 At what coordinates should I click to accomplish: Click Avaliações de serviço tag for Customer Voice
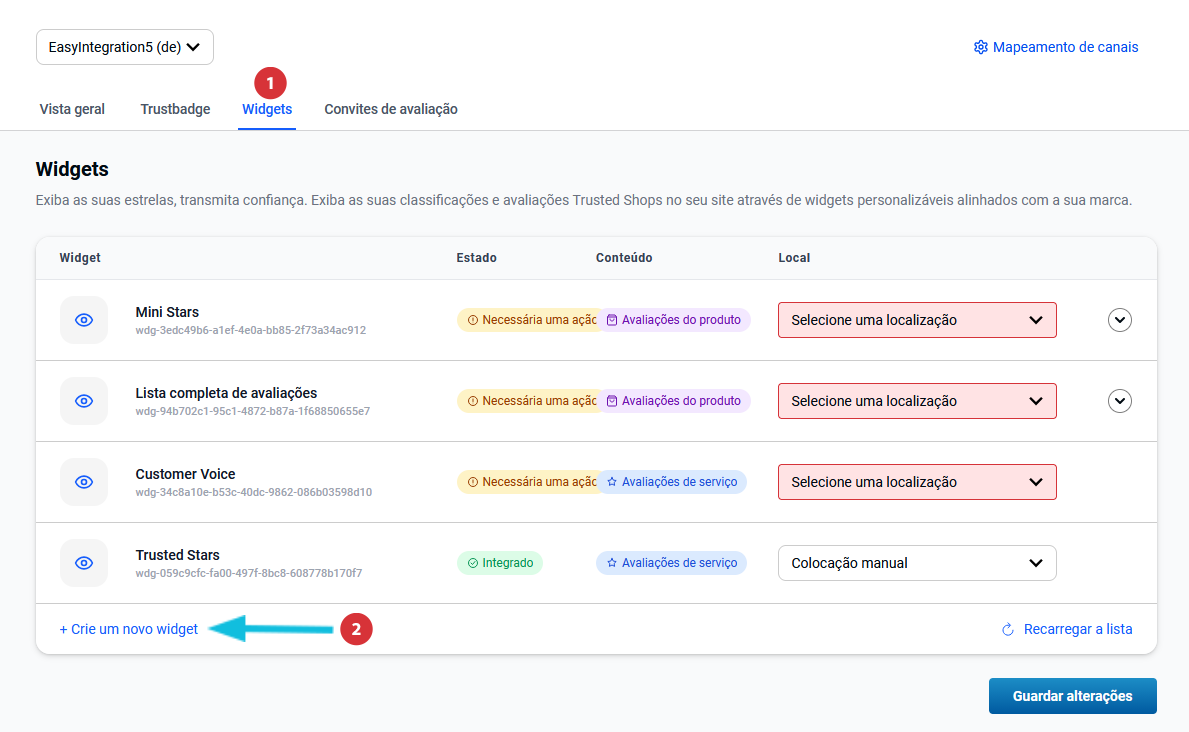pos(671,482)
